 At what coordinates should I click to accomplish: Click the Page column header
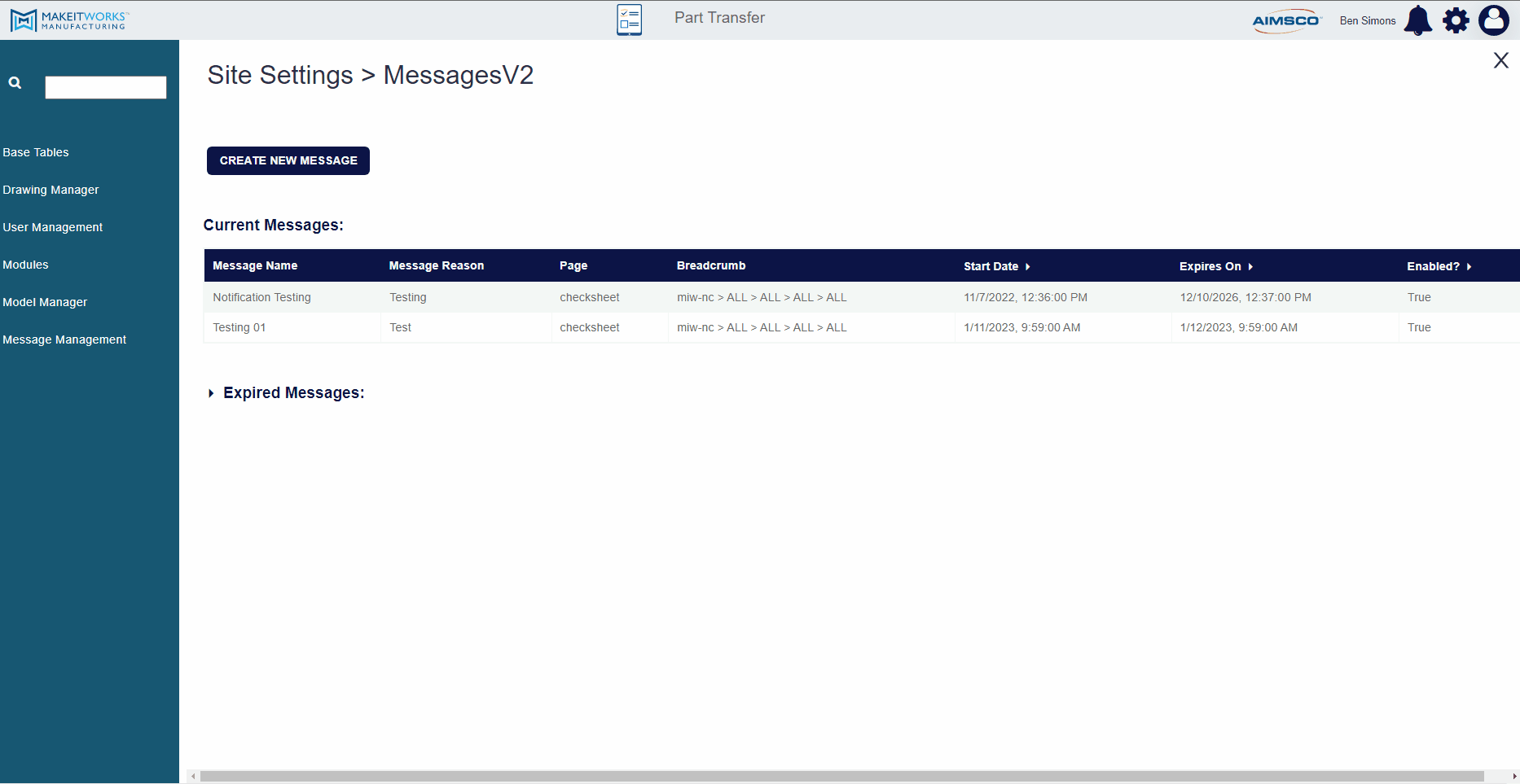click(x=573, y=265)
